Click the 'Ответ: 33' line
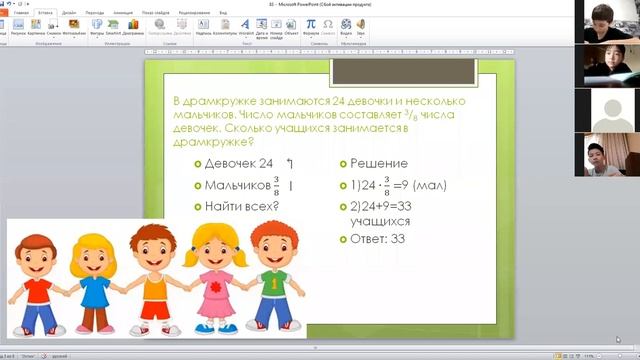Viewport: 640px width, 360px height. (378, 239)
